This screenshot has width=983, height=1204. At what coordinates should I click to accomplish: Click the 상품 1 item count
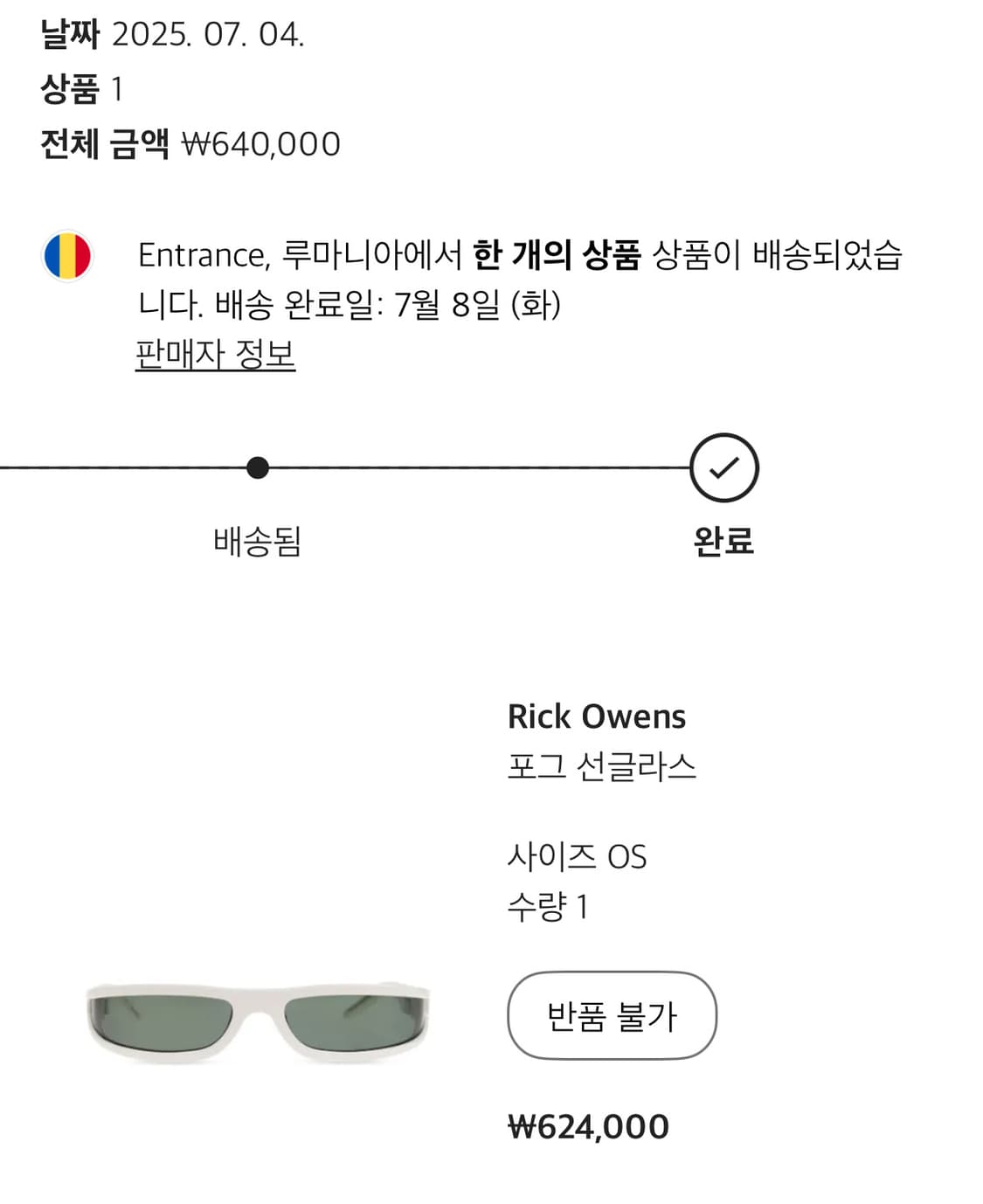[81, 89]
